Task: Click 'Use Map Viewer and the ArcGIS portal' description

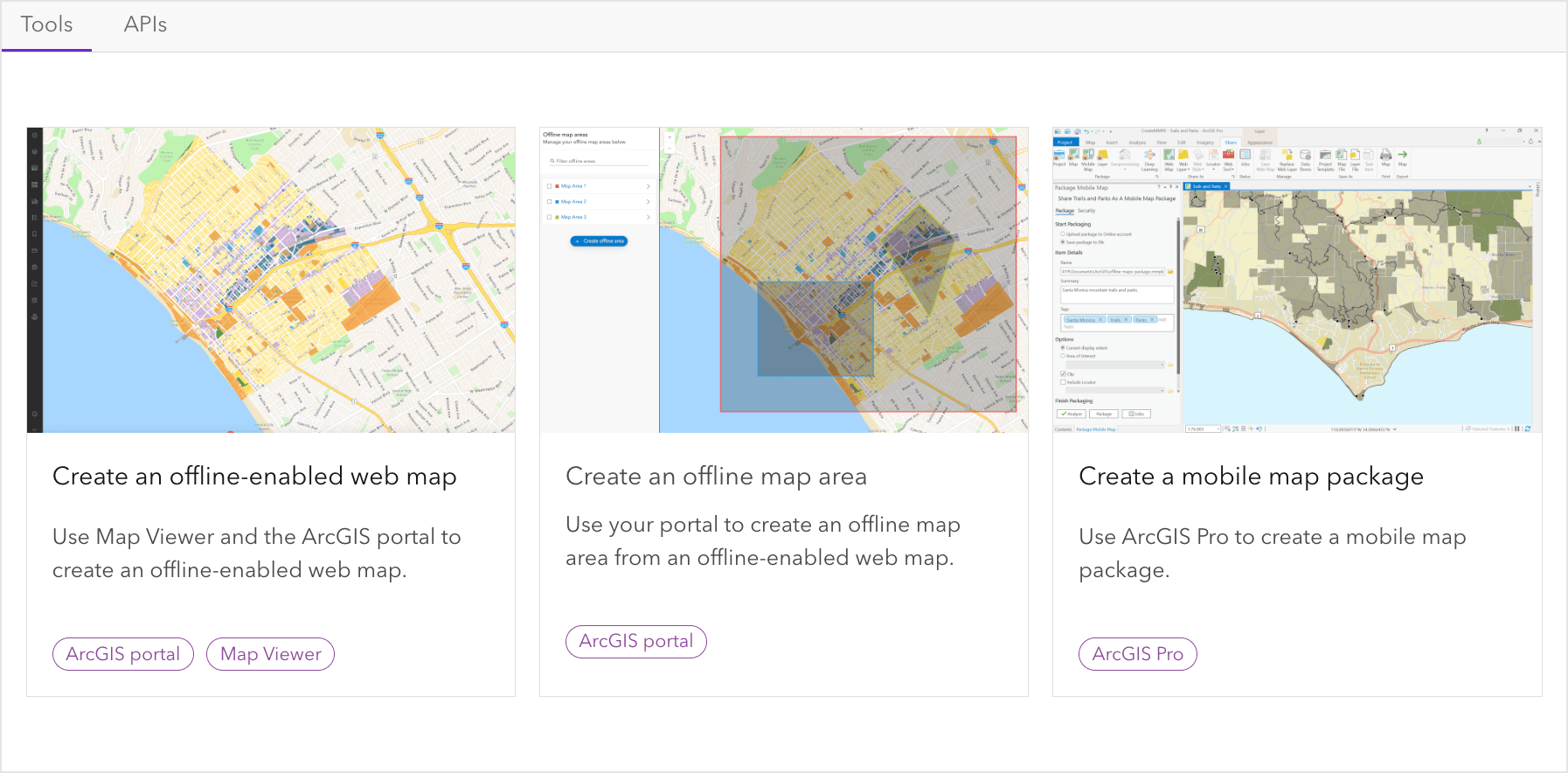Action: click(x=257, y=554)
